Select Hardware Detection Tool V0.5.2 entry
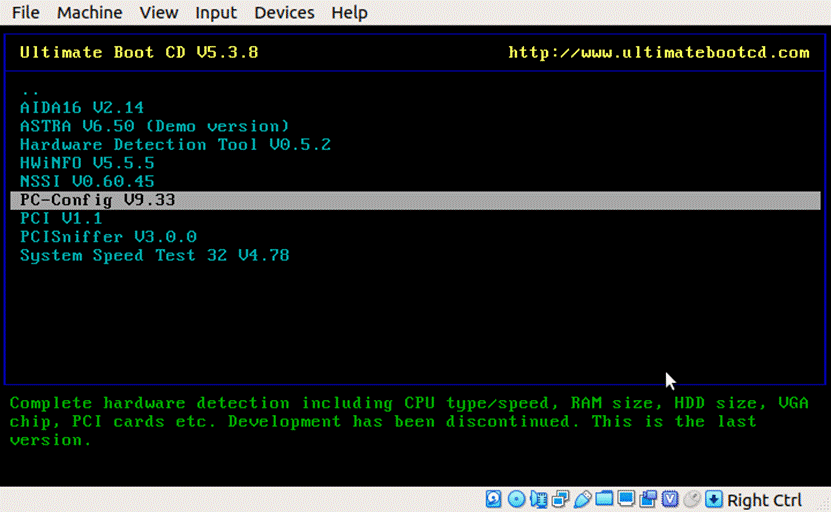This screenshot has width=831, height=512. pyautogui.click(x=175, y=145)
